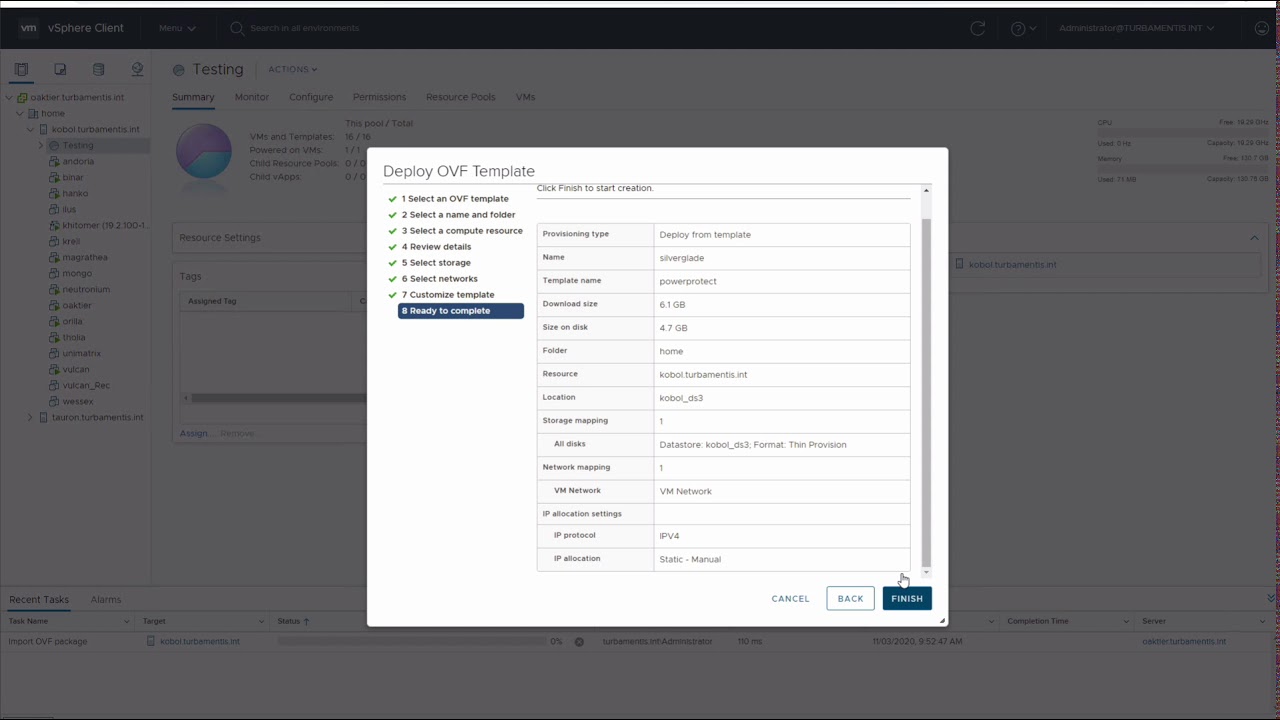This screenshot has width=1280, height=720.
Task: Open the oaktier.turbamentis.int server link in tasks
Action: pyautogui.click(x=1184, y=641)
